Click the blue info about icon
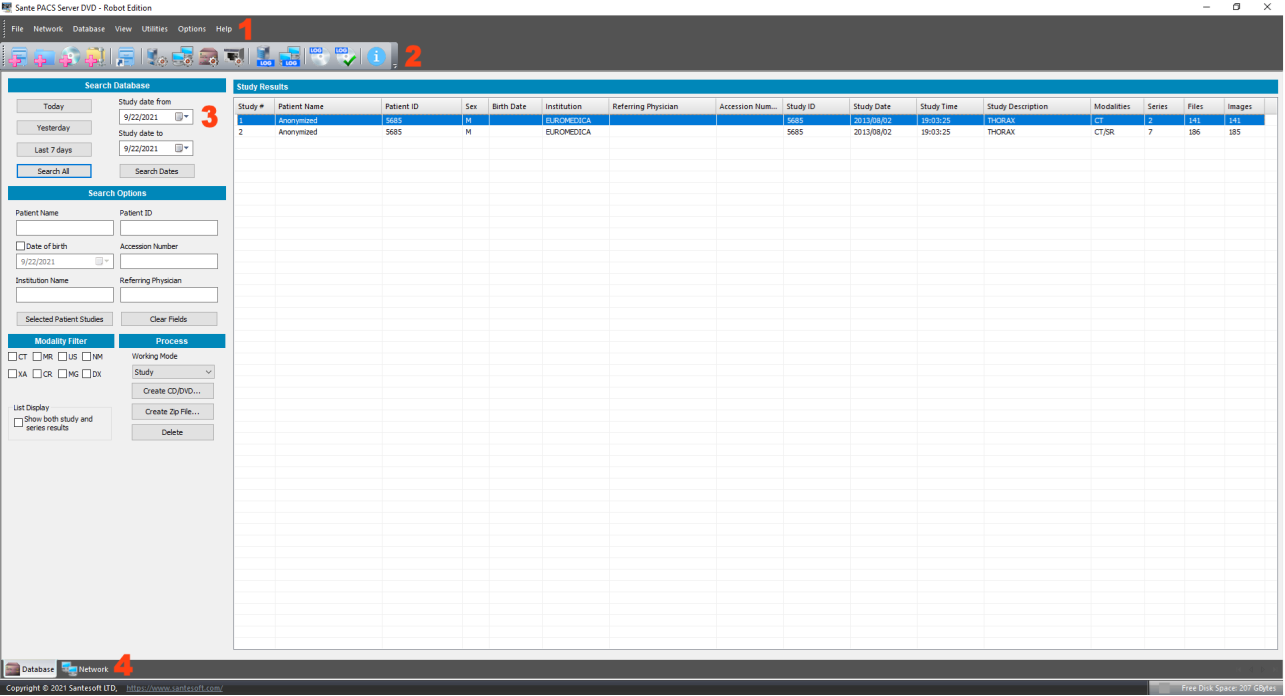 point(376,57)
